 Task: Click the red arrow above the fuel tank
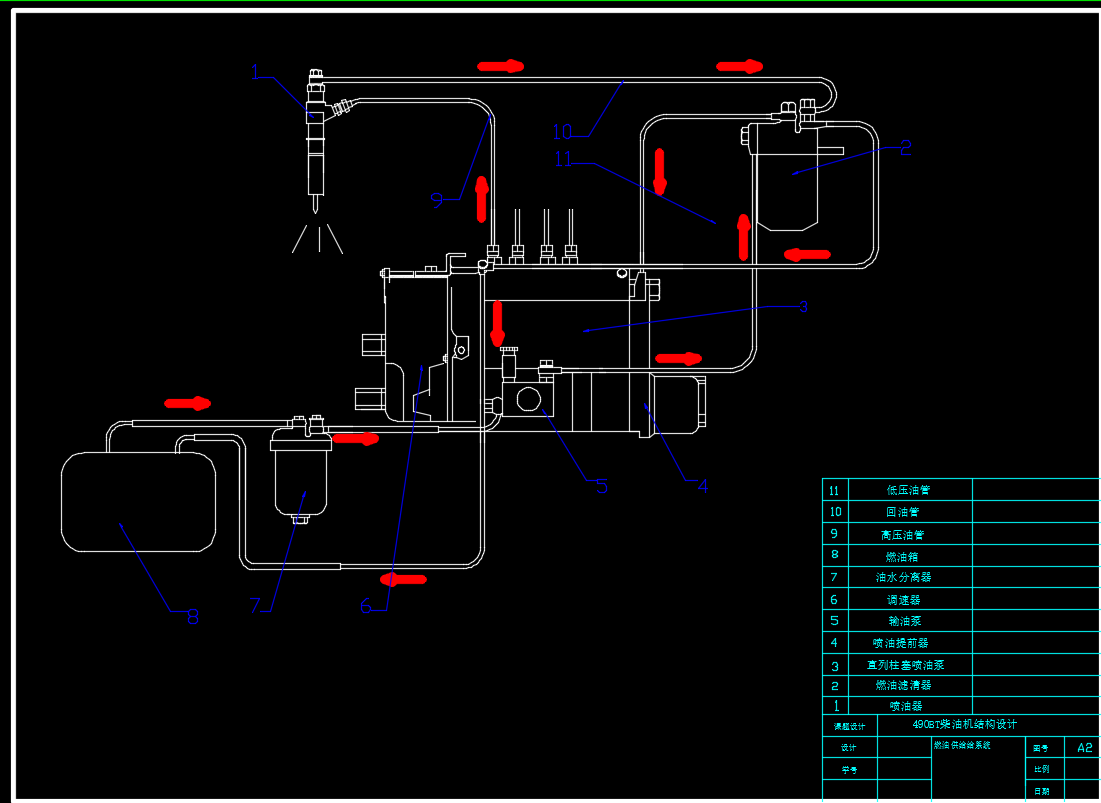point(188,403)
